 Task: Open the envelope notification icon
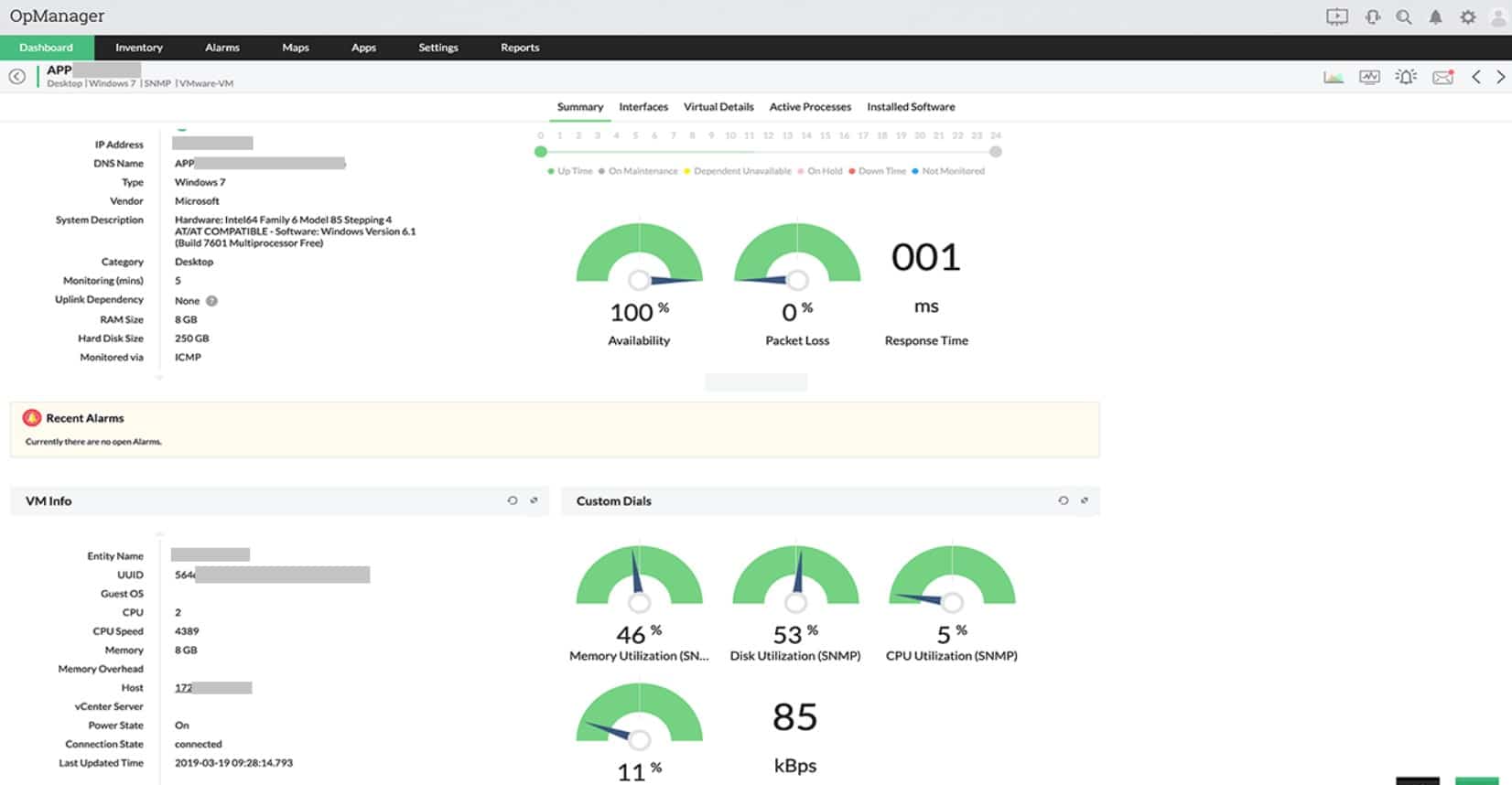coord(1443,77)
